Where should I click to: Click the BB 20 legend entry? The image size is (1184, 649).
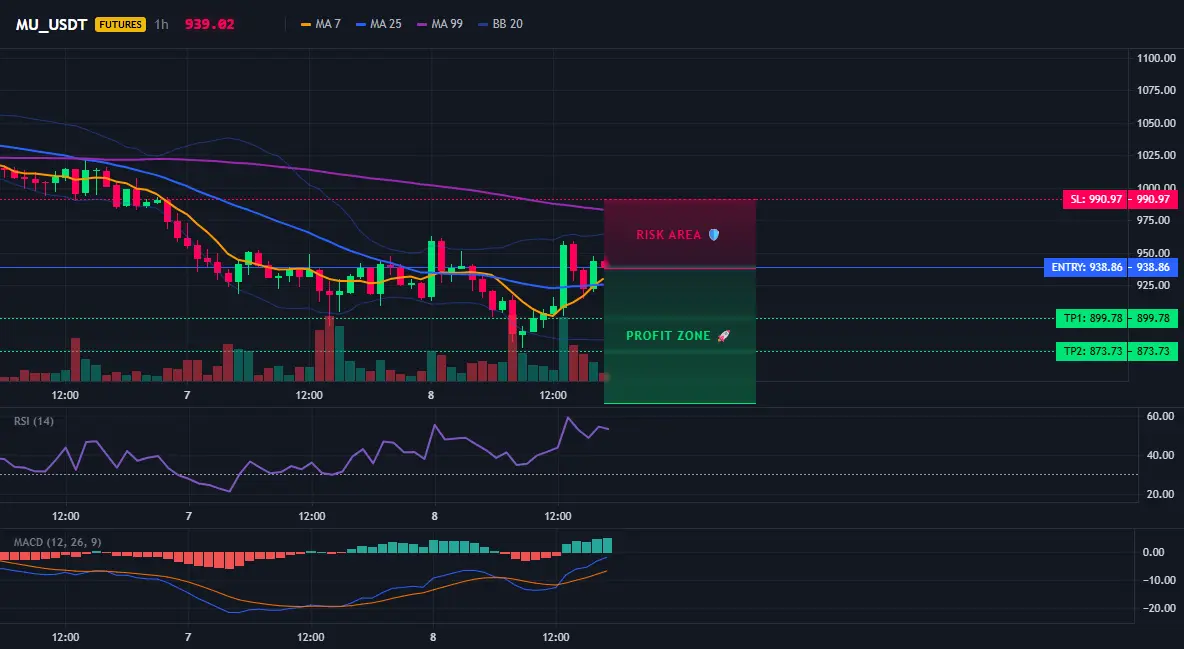coord(501,24)
